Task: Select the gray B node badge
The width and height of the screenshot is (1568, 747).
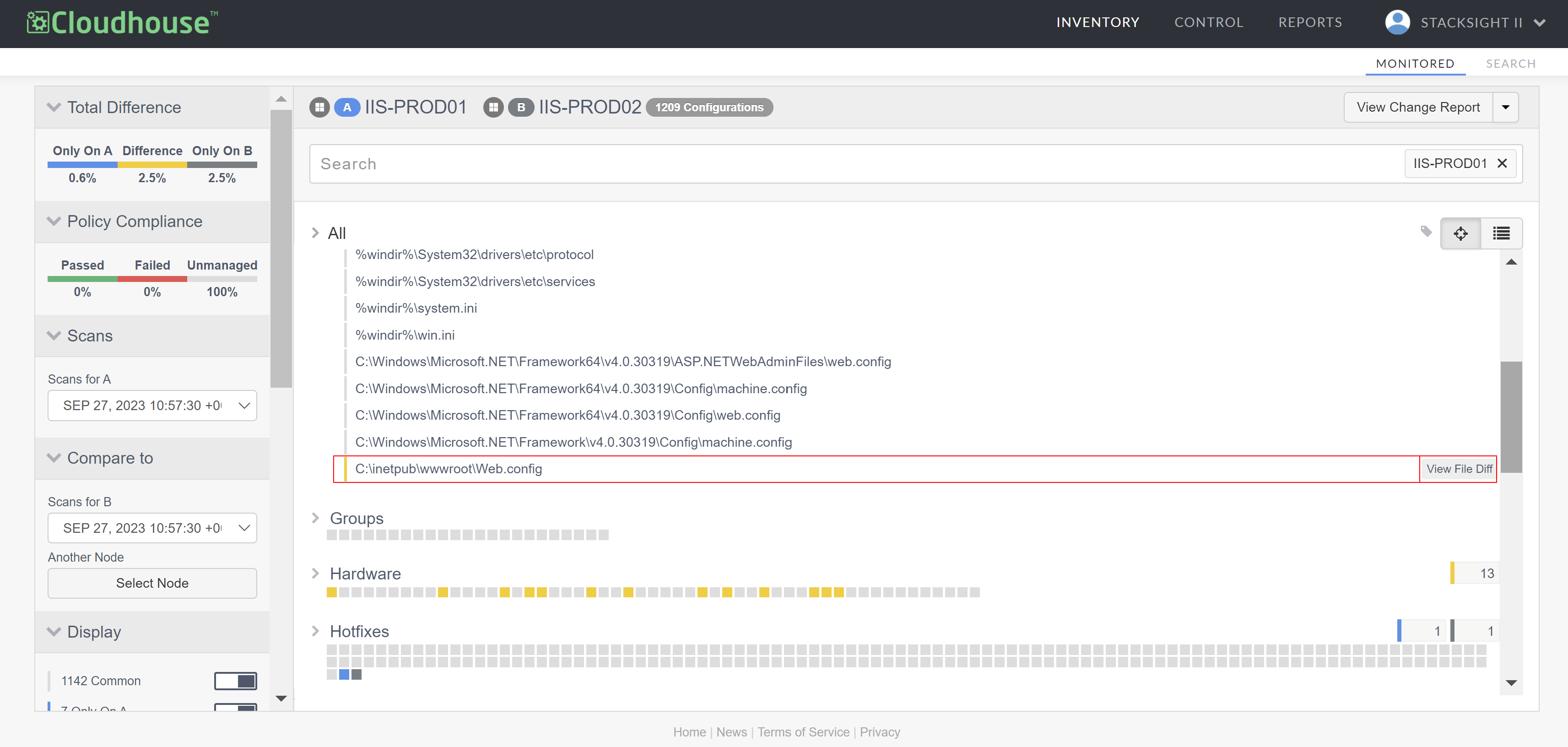Action: 521,107
